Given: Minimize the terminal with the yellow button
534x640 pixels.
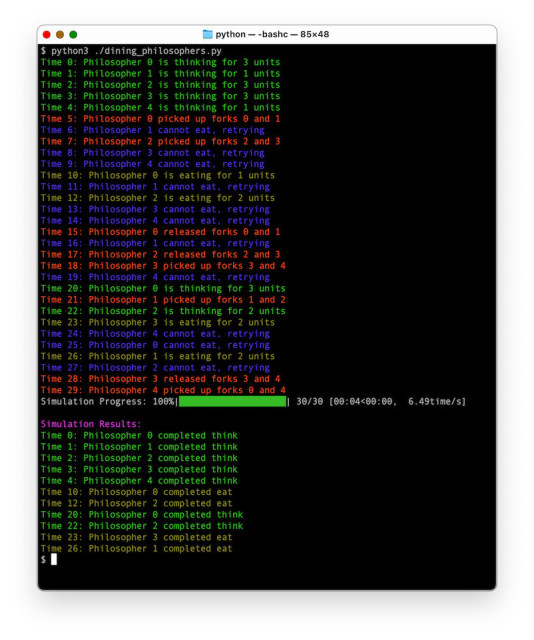Looking at the screenshot, I should pyautogui.click(x=60, y=35).
